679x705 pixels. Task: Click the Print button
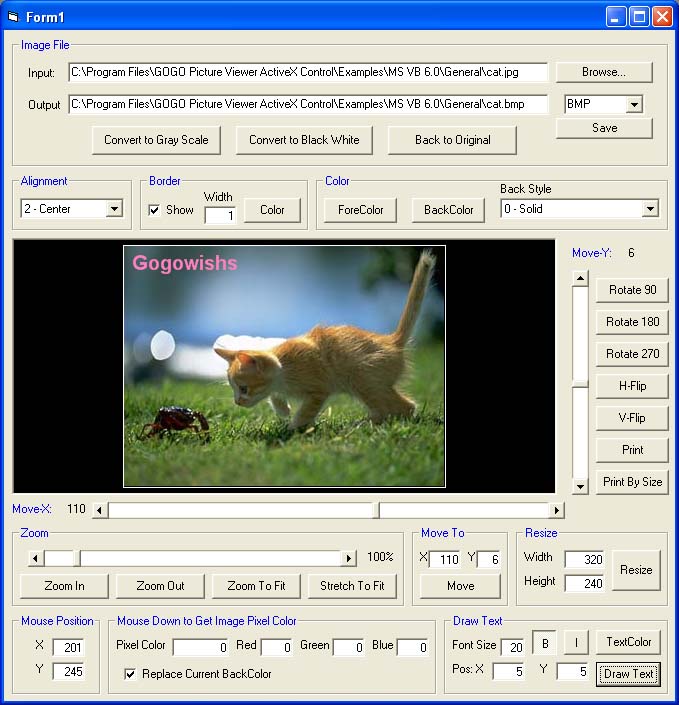click(x=632, y=450)
